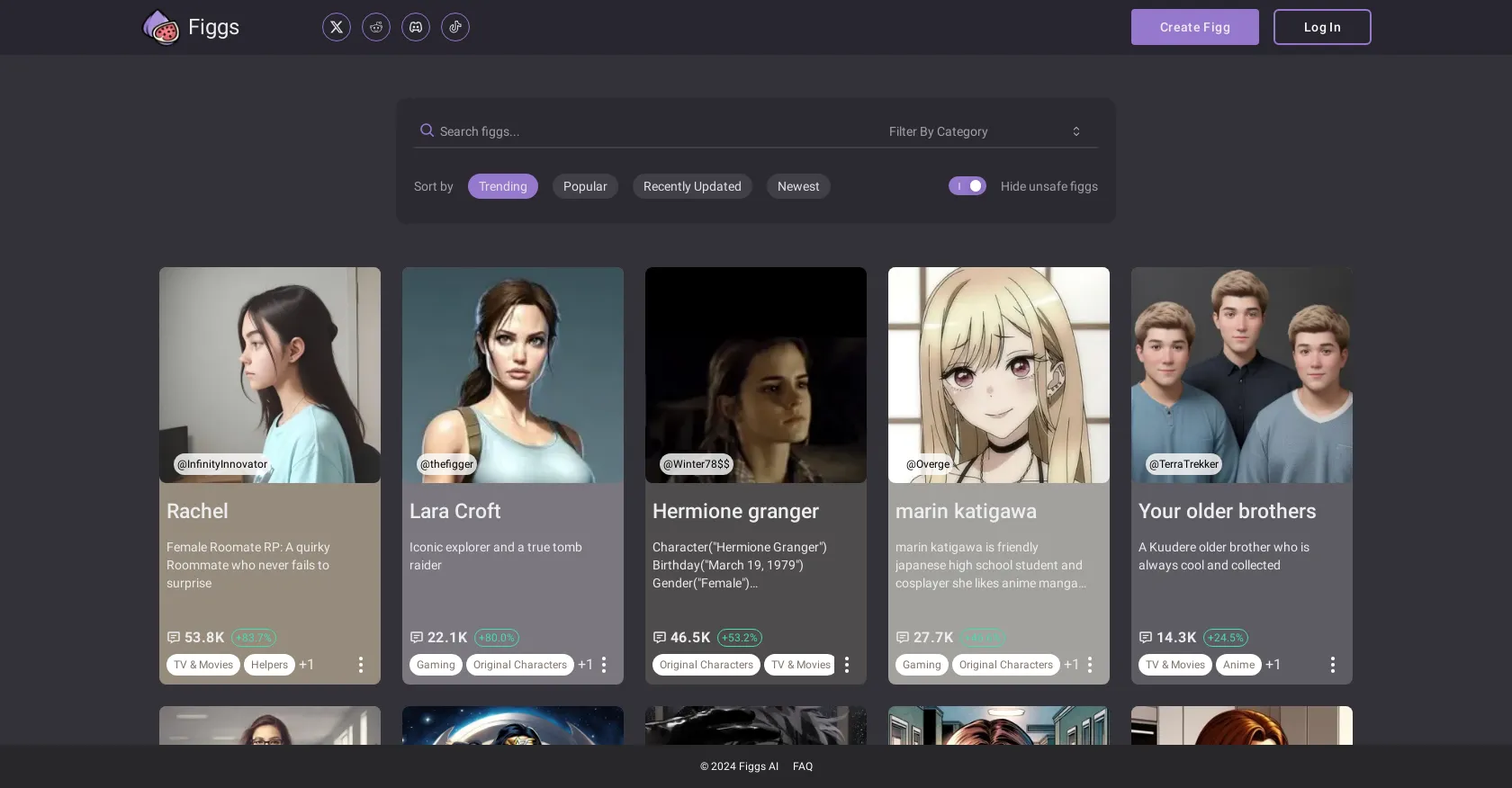This screenshot has height=788, width=1512.
Task: Expand the Filter By Category dropdown
Action: 985,131
